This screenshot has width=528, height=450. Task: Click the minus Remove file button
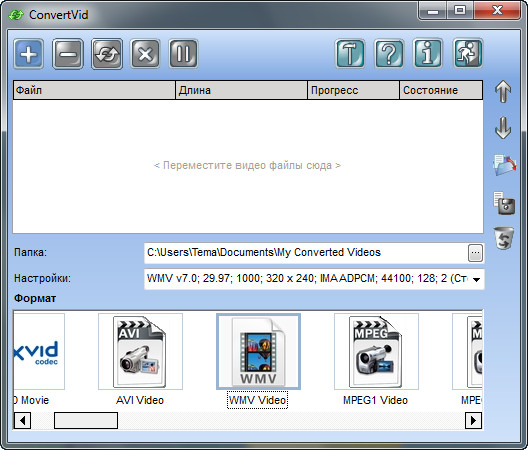68,54
